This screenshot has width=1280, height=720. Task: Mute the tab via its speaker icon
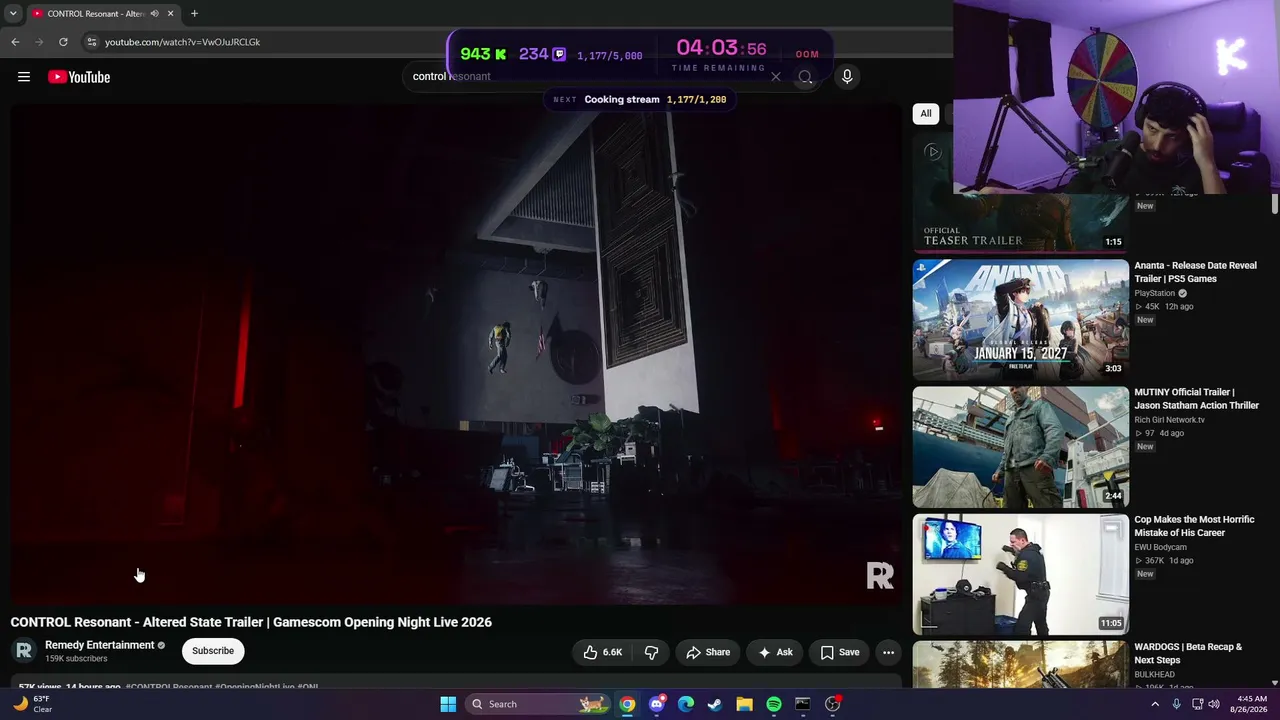pos(154,14)
